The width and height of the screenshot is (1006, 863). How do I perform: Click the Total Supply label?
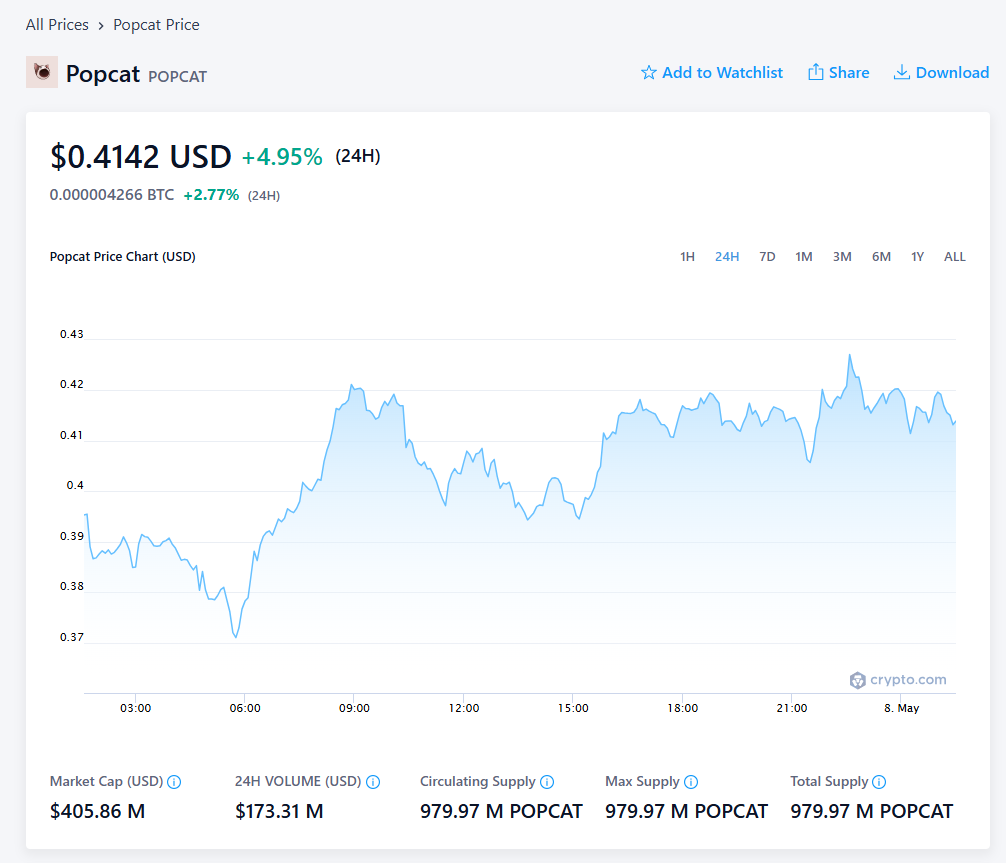[829, 782]
